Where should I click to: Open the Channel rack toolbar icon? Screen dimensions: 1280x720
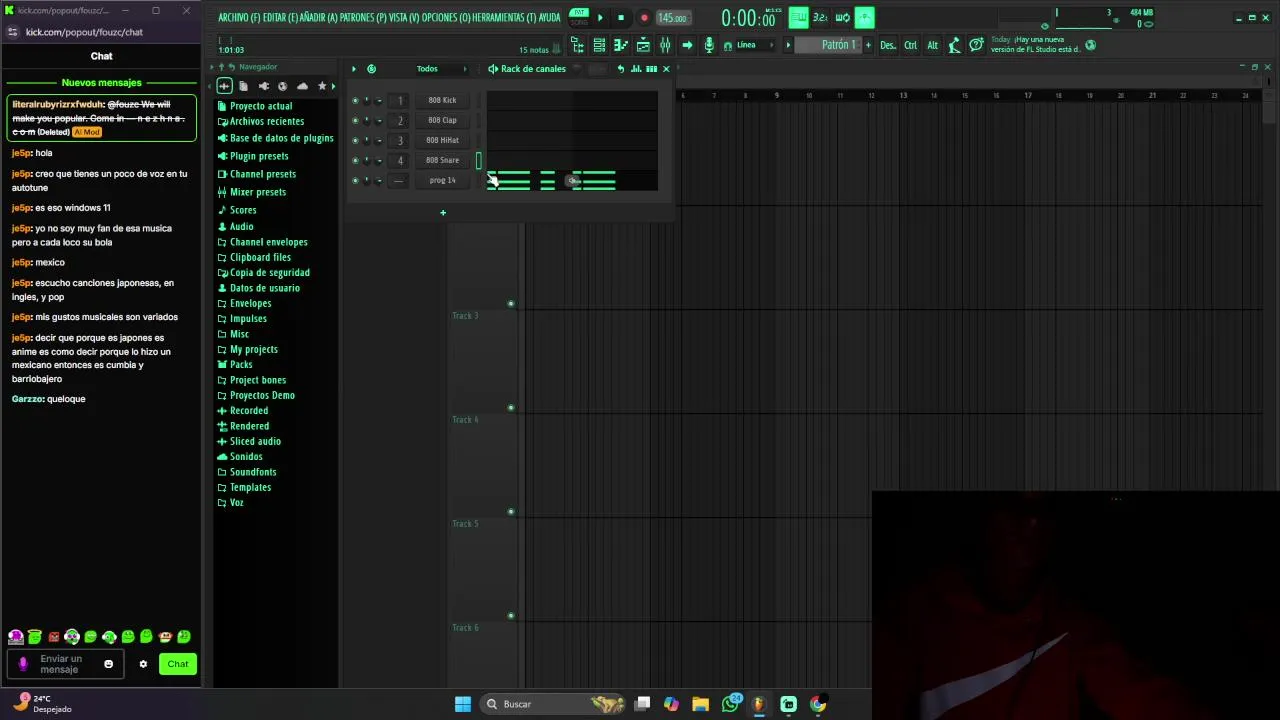pos(599,45)
